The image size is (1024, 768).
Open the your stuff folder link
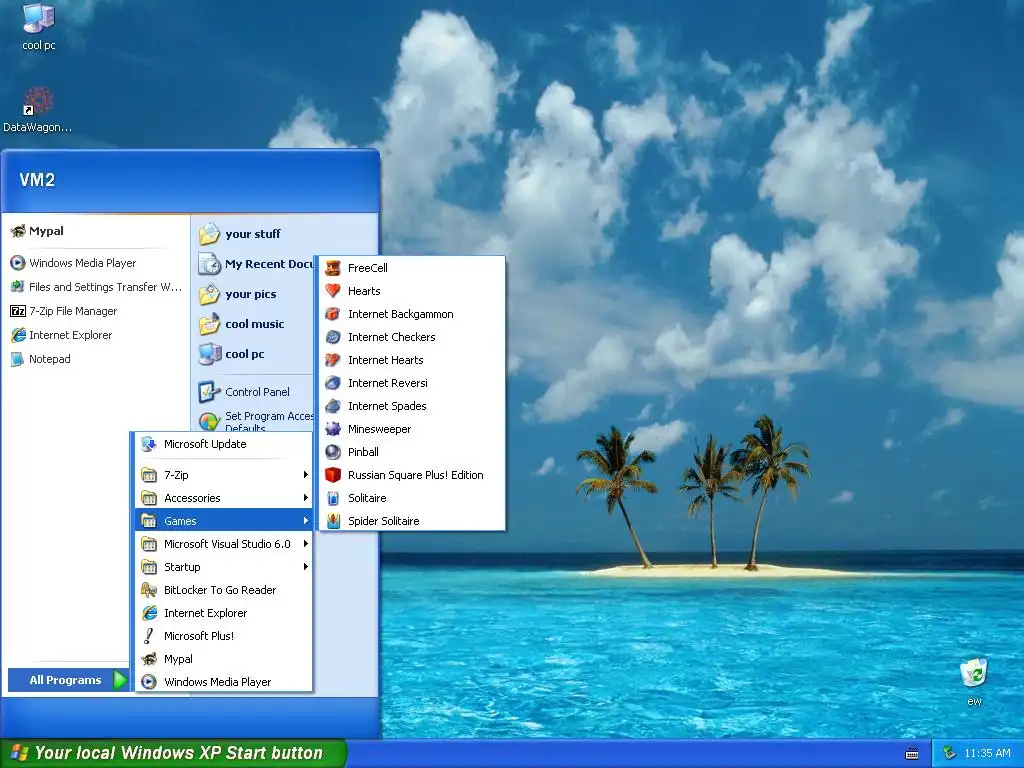pyautogui.click(x=255, y=234)
